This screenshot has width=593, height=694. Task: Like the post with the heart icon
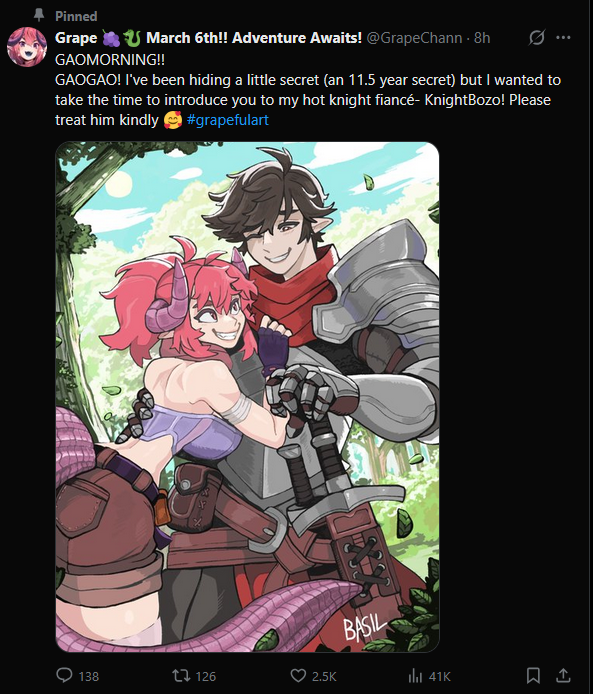tap(298, 676)
